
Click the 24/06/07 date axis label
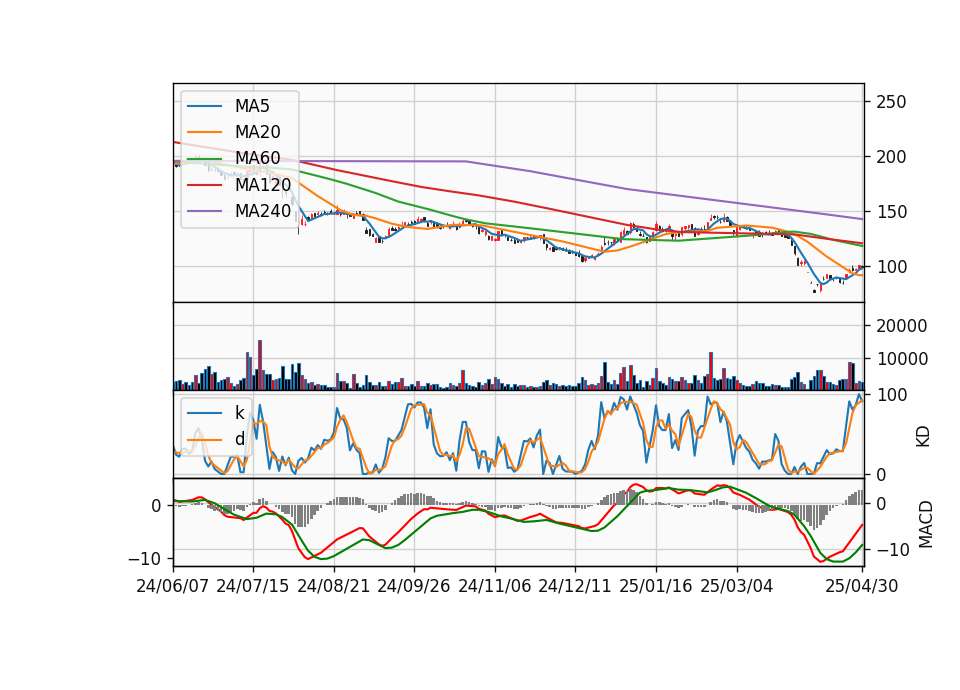point(173,586)
